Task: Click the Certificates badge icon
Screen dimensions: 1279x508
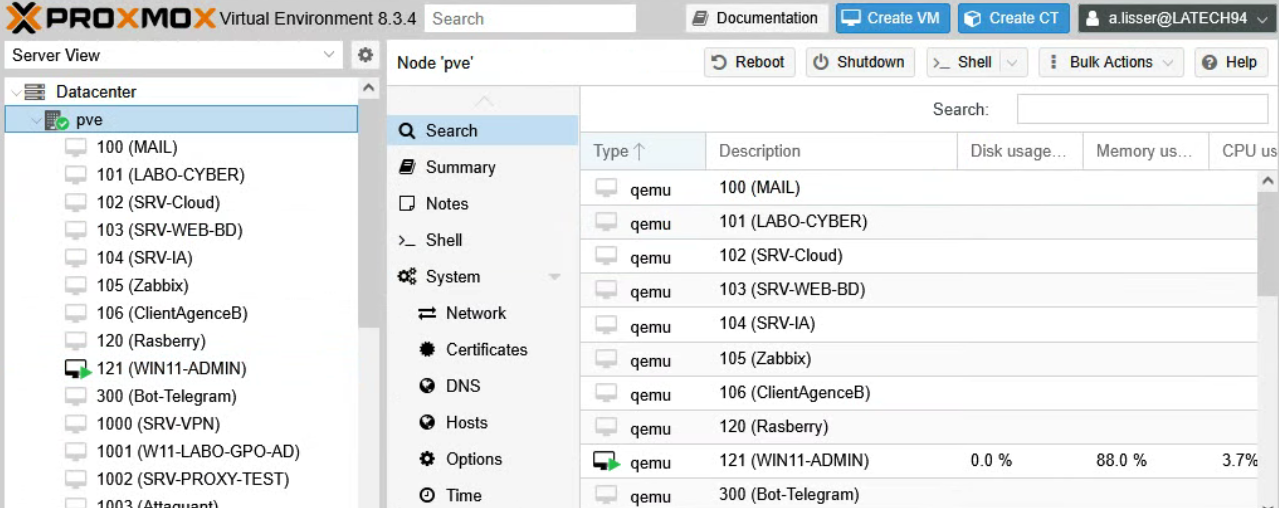Action: coord(427,350)
